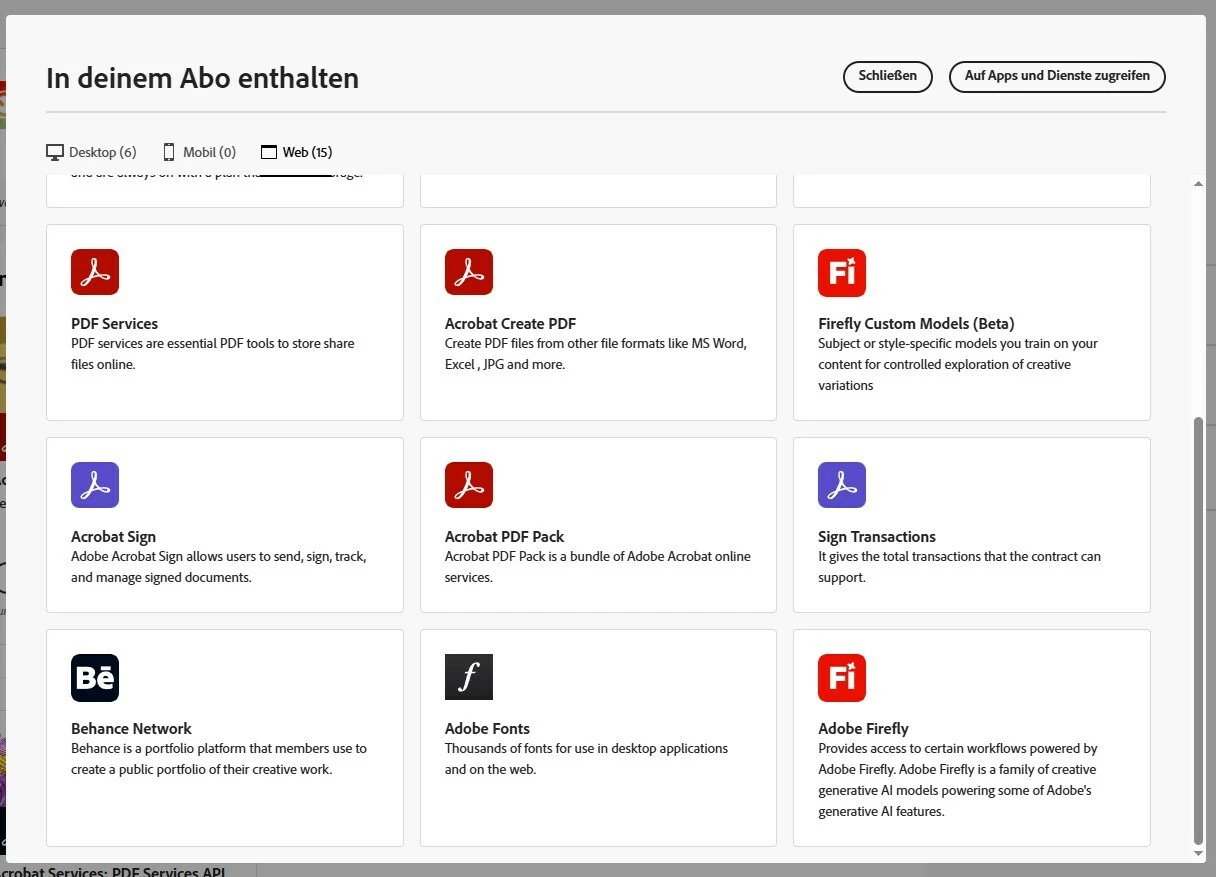Click the phone icon beside Mobil (0)
The width and height of the screenshot is (1216, 877).
coord(169,152)
